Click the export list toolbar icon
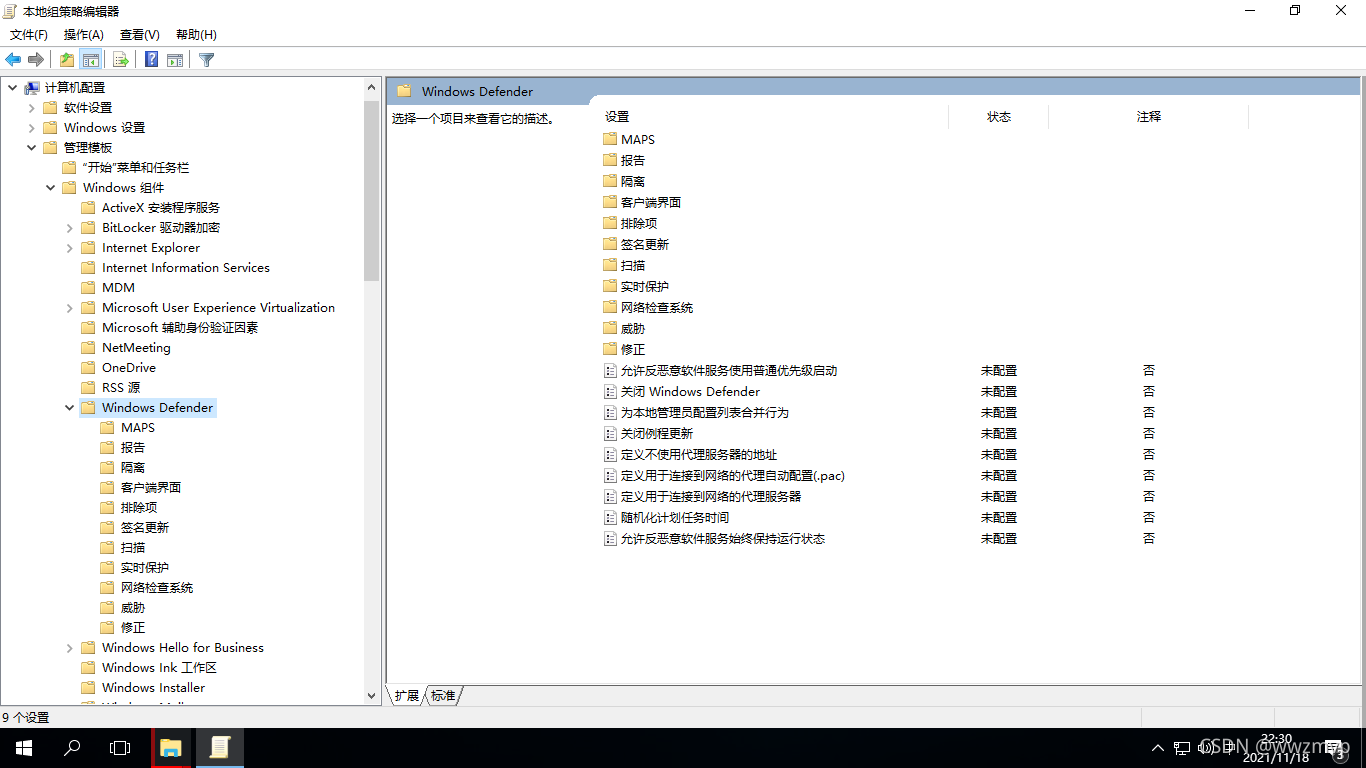 (x=121, y=60)
